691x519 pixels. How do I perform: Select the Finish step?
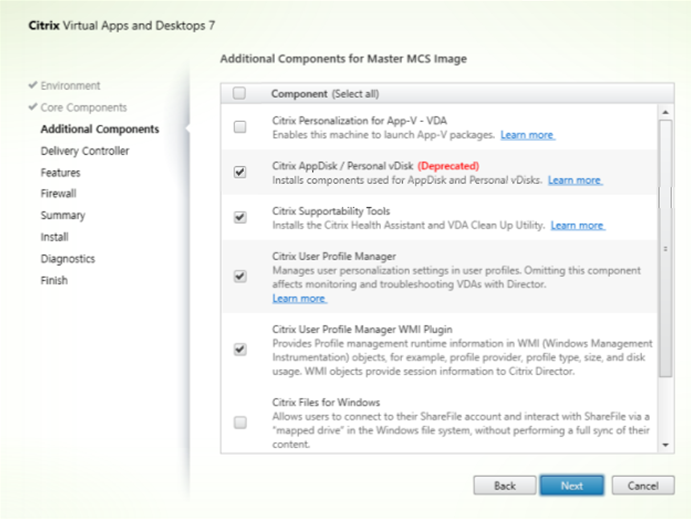click(x=54, y=280)
